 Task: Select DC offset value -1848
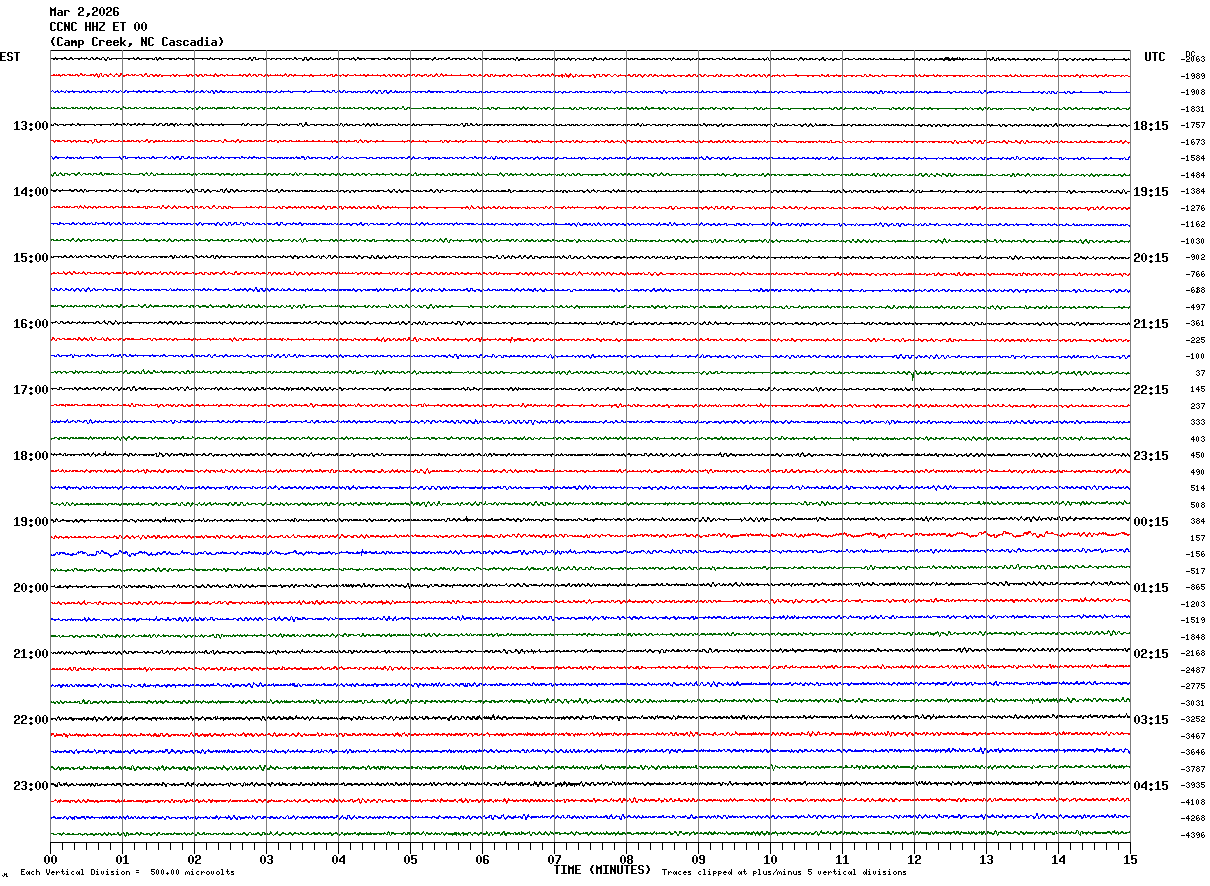1194,637
